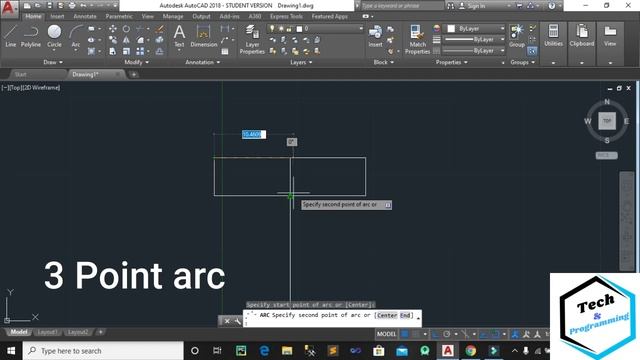
Task: Toggle layer on/off lightbulb in layer dropdown
Action: [x=272, y=29]
